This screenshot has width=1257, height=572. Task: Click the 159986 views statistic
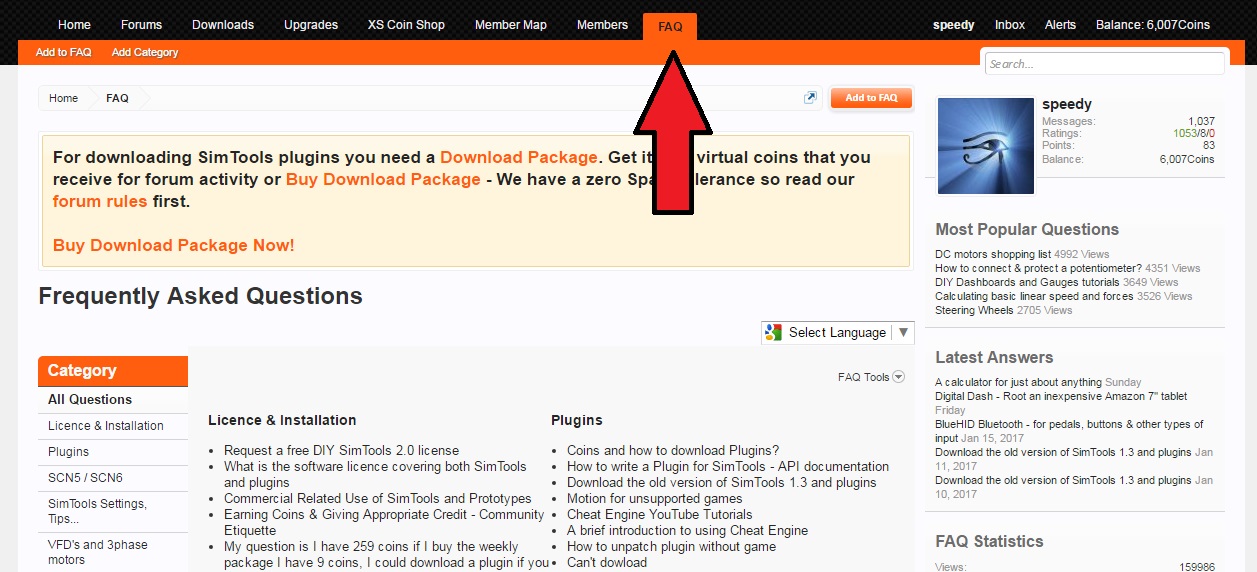(x=1196, y=567)
